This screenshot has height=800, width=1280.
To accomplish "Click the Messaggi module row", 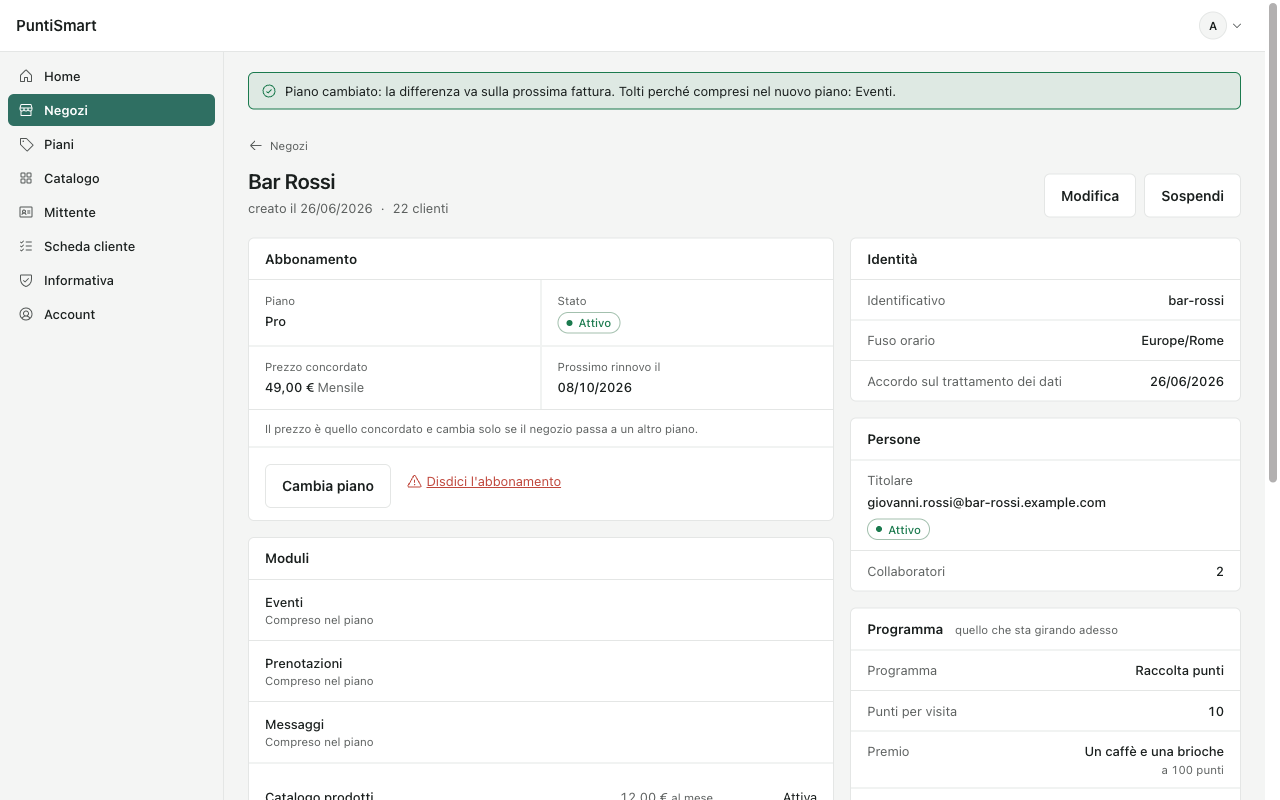I will coord(541,732).
